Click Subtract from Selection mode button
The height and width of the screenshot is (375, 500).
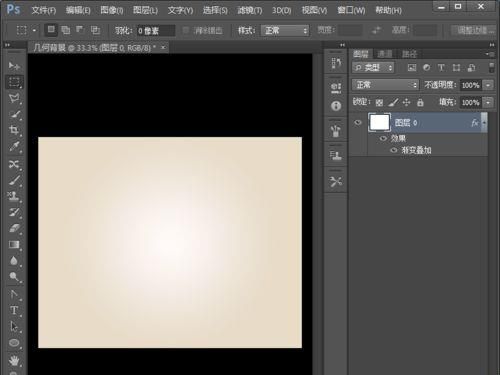click(x=80, y=30)
